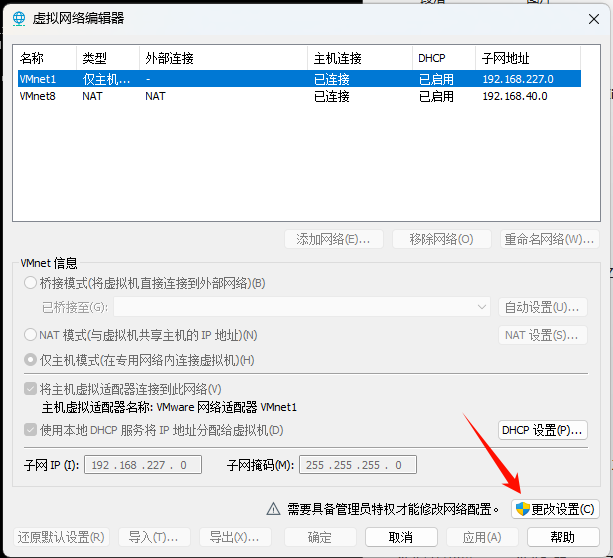This screenshot has width=613, height=558.
Task: Click 还原默认设置(R) button
Action: (x=61, y=537)
